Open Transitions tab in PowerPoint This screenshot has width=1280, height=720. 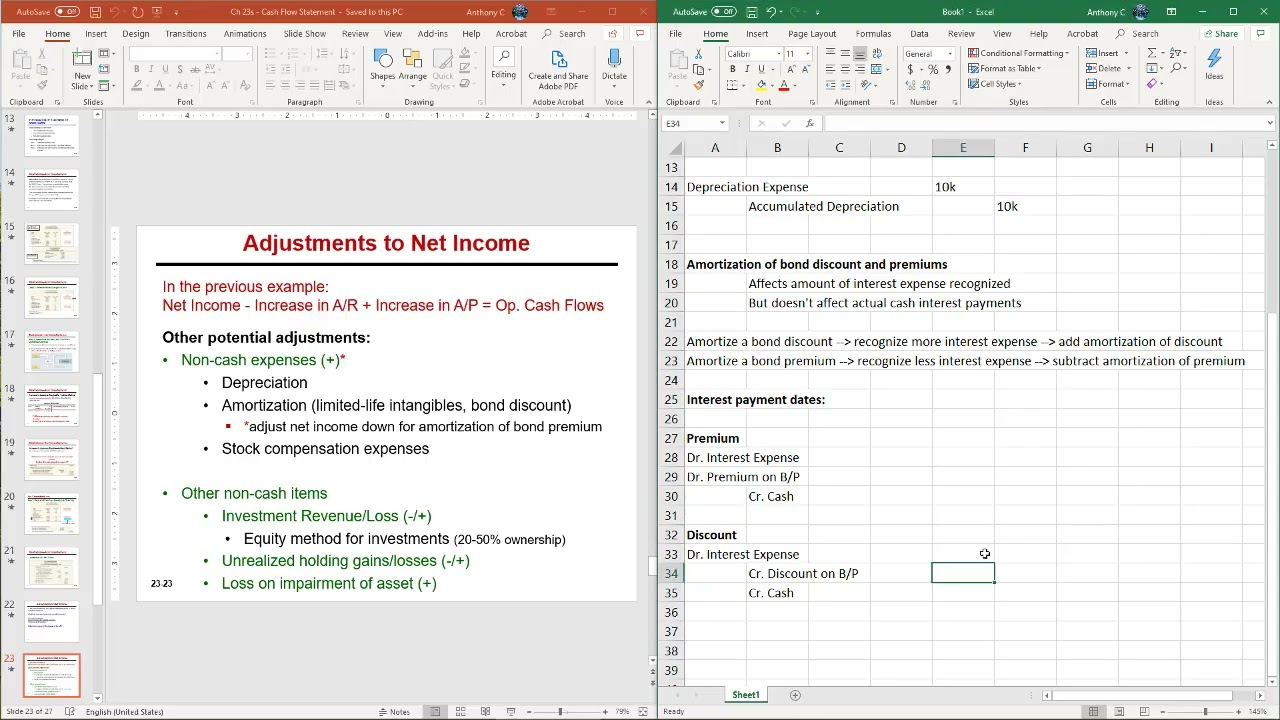coord(186,34)
